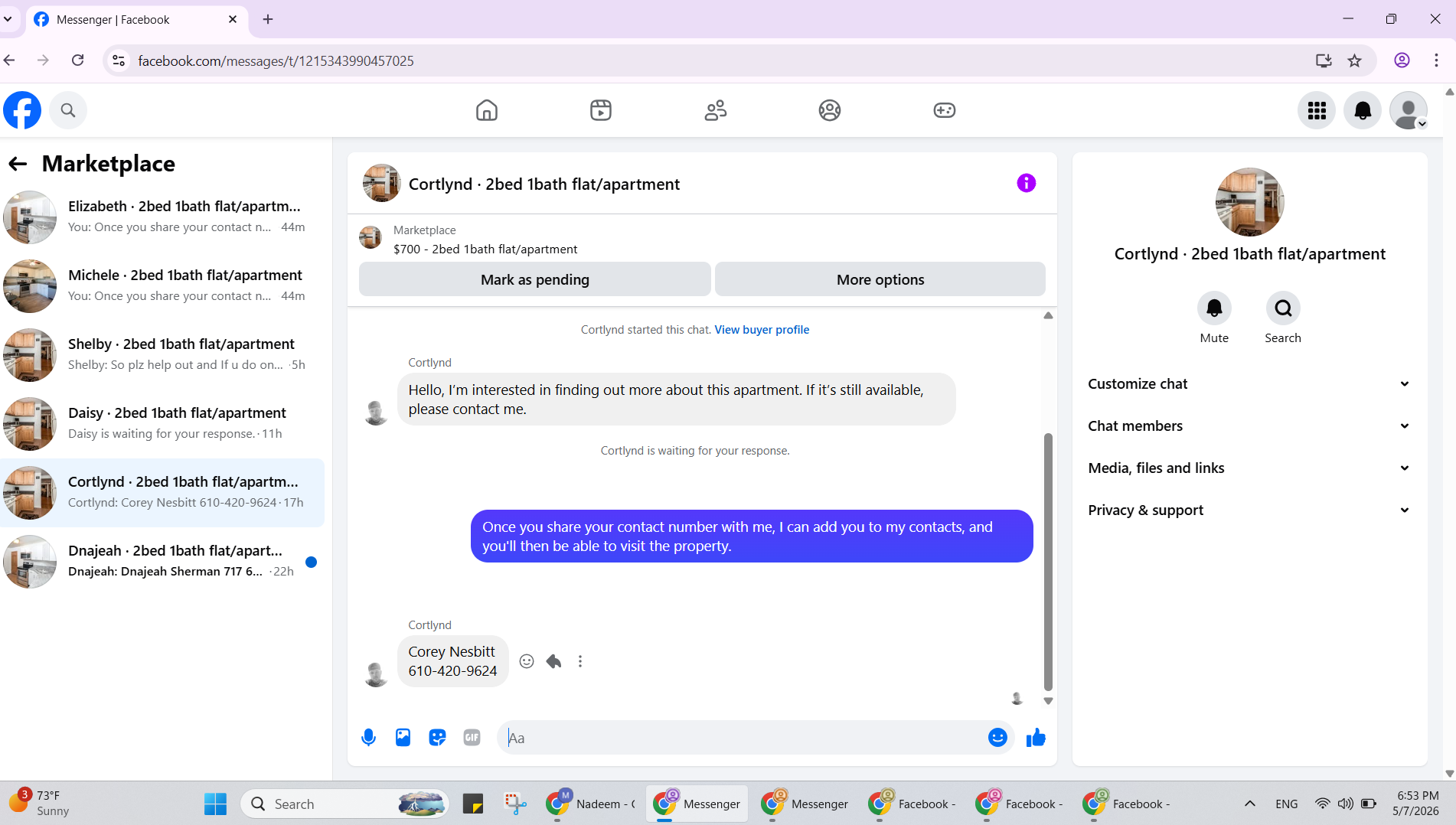Send a thumbs-up like
This screenshot has width=1456, height=825.
click(1036, 738)
